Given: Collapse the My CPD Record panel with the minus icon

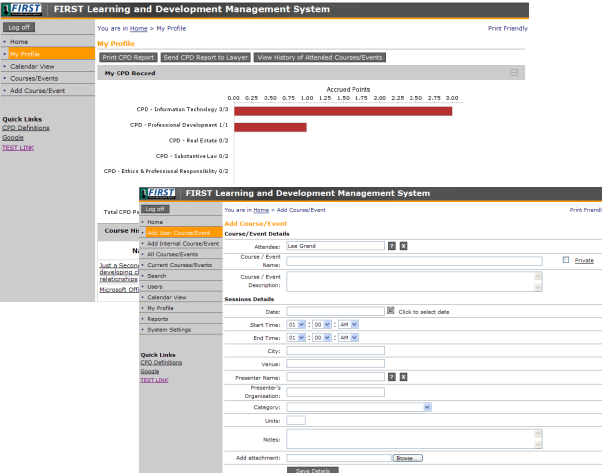Looking at the screenshot, I should (x=514, y=73).
